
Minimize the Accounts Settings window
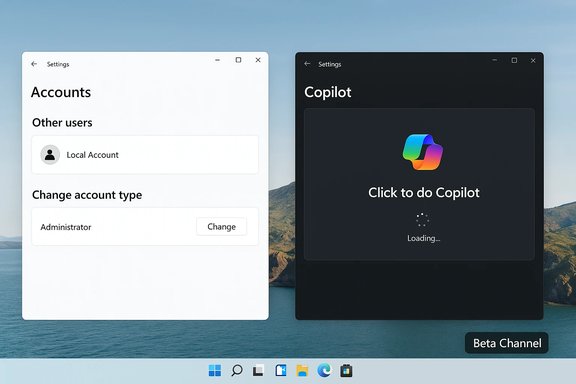pyautogui.click(x=217, y=60)
